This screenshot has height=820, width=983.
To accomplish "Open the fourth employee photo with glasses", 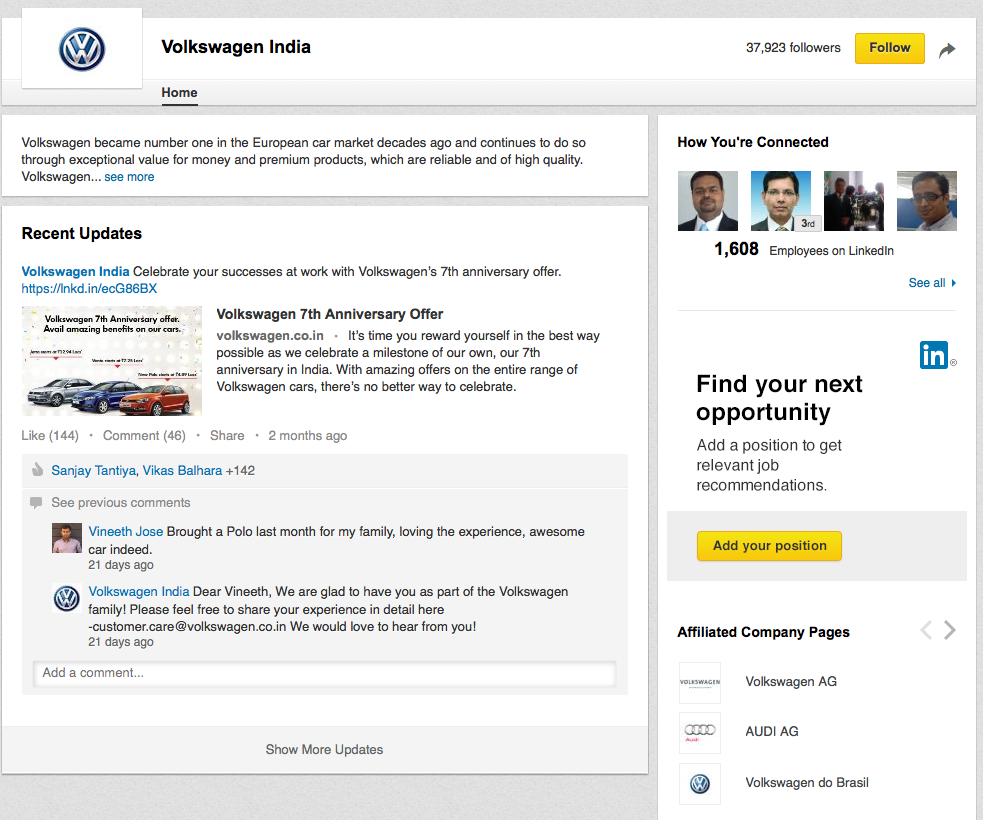I will click(x=927, y=201).
